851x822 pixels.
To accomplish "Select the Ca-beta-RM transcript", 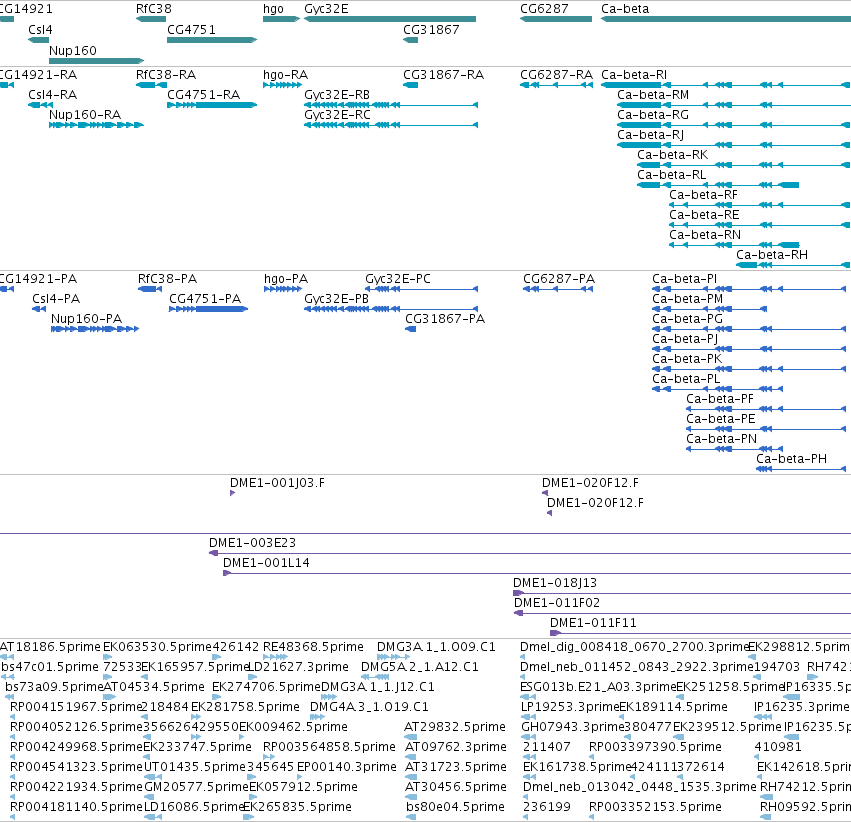I will 734,105.
